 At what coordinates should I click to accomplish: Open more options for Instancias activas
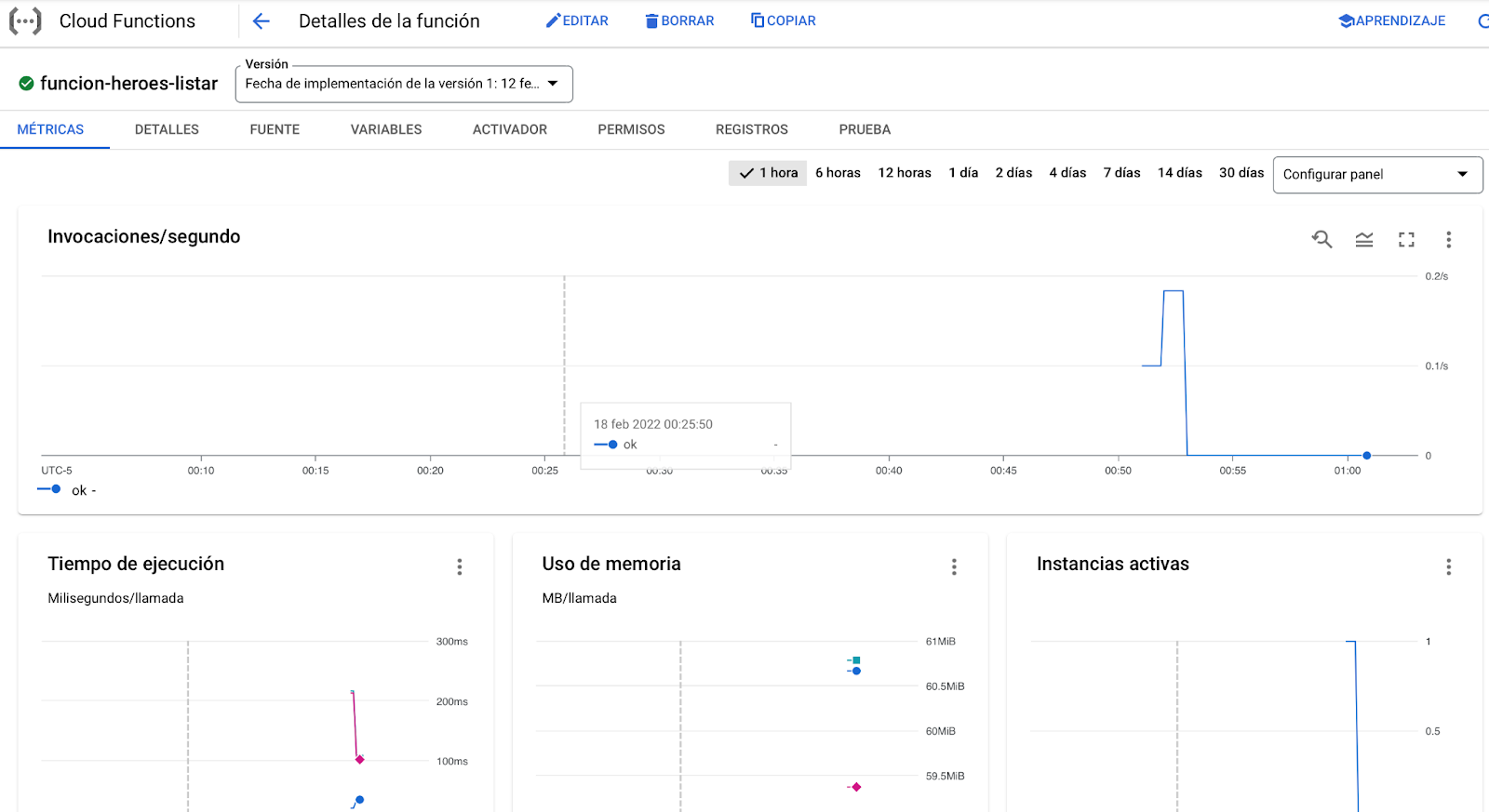(x=1448, y=566)
